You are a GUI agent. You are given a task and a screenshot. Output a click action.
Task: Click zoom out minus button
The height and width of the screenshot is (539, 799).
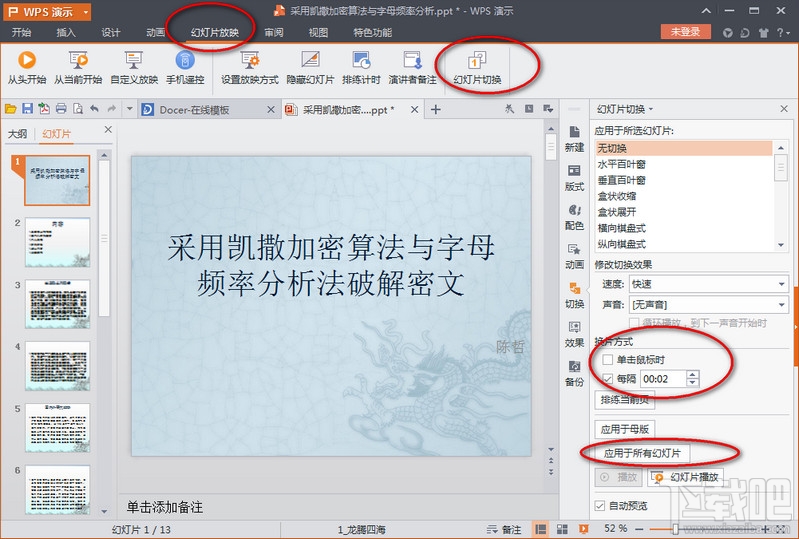tap(639, 529)
